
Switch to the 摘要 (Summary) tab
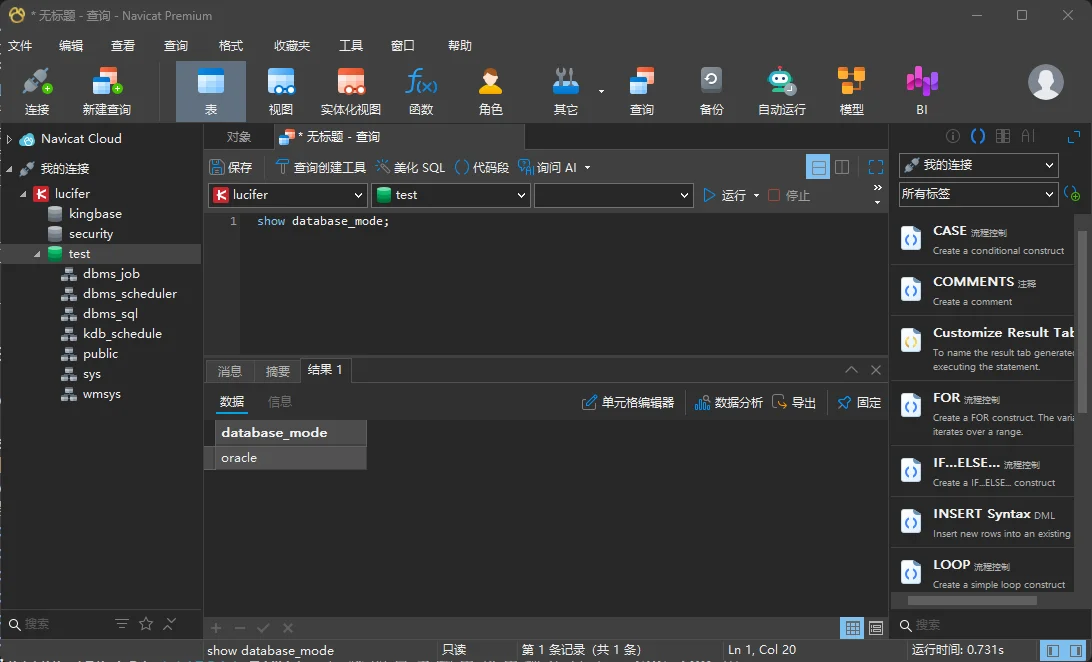[277, 371]
